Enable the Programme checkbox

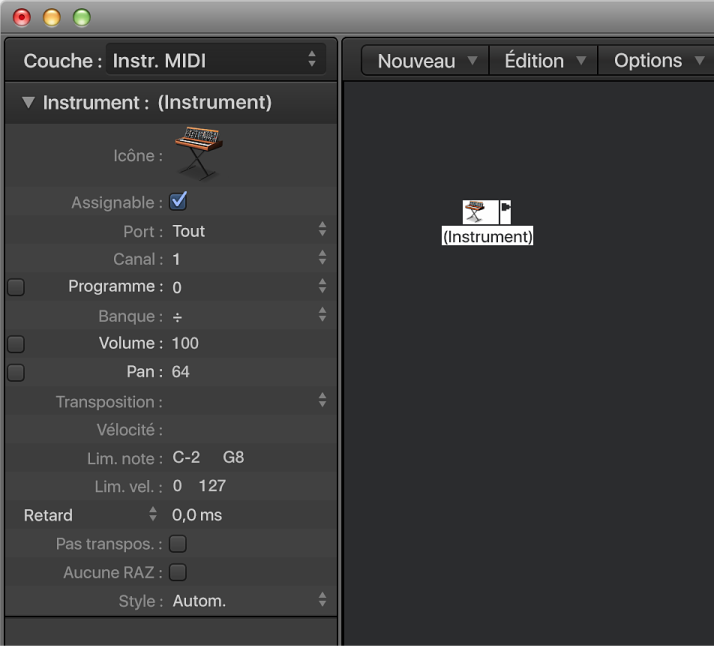(x=16, y=287)
